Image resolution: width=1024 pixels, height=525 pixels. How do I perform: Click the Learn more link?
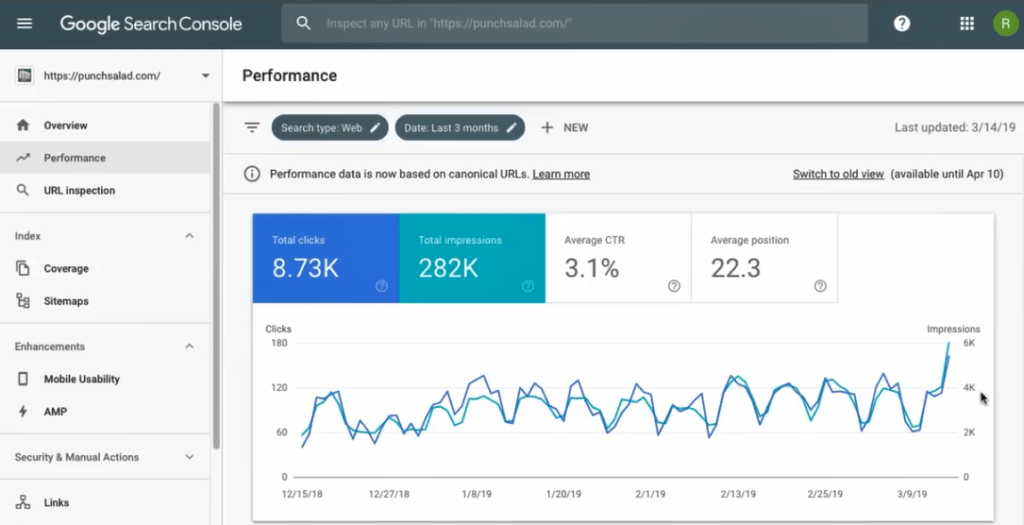(x=561, y=174)
